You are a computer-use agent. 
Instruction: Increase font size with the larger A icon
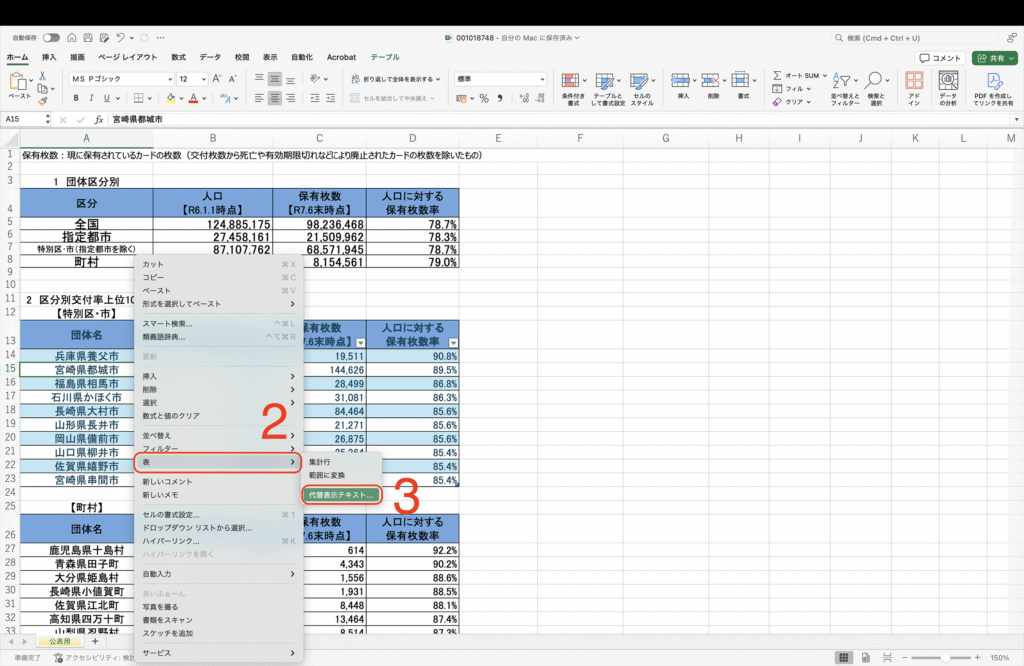217,79
